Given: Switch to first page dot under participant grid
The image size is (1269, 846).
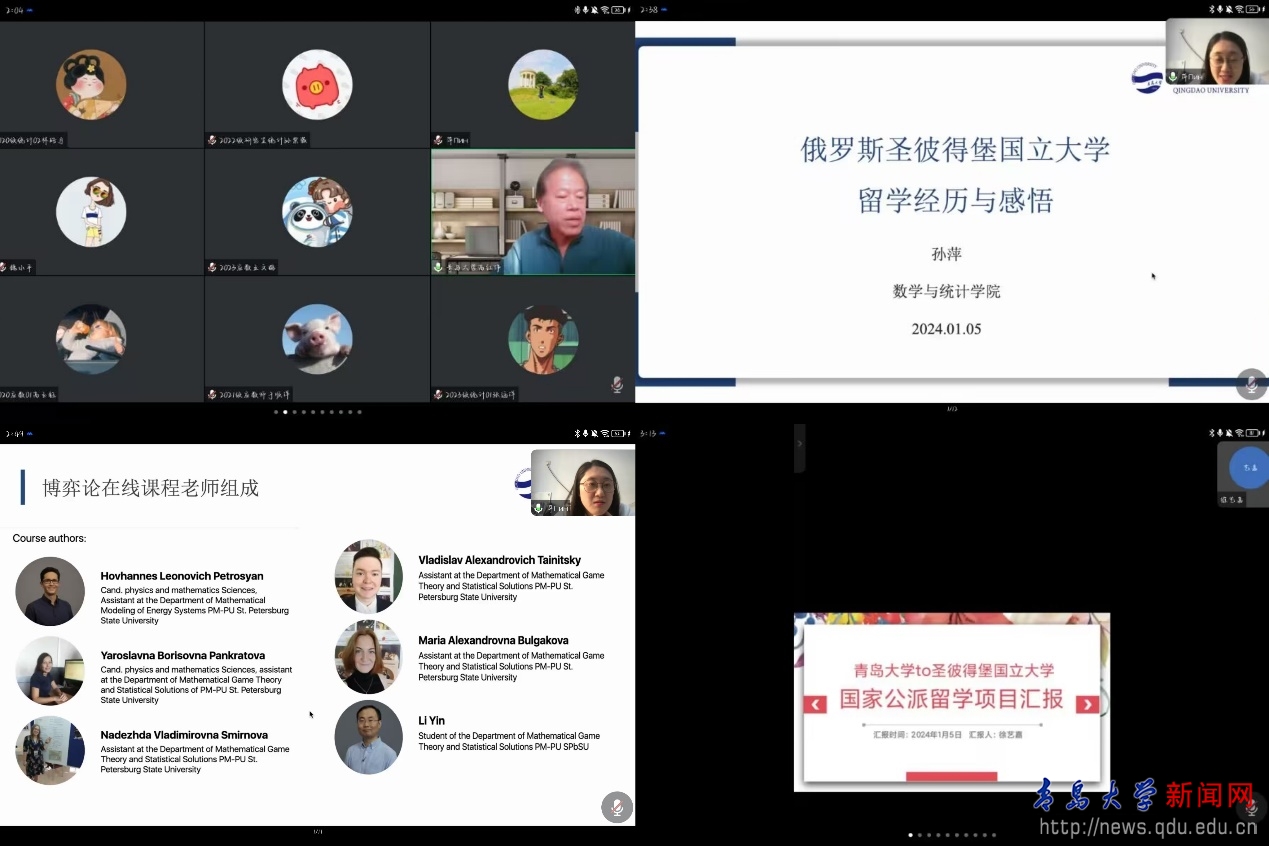Looking at the screenshot, I should tap(276, 412).
